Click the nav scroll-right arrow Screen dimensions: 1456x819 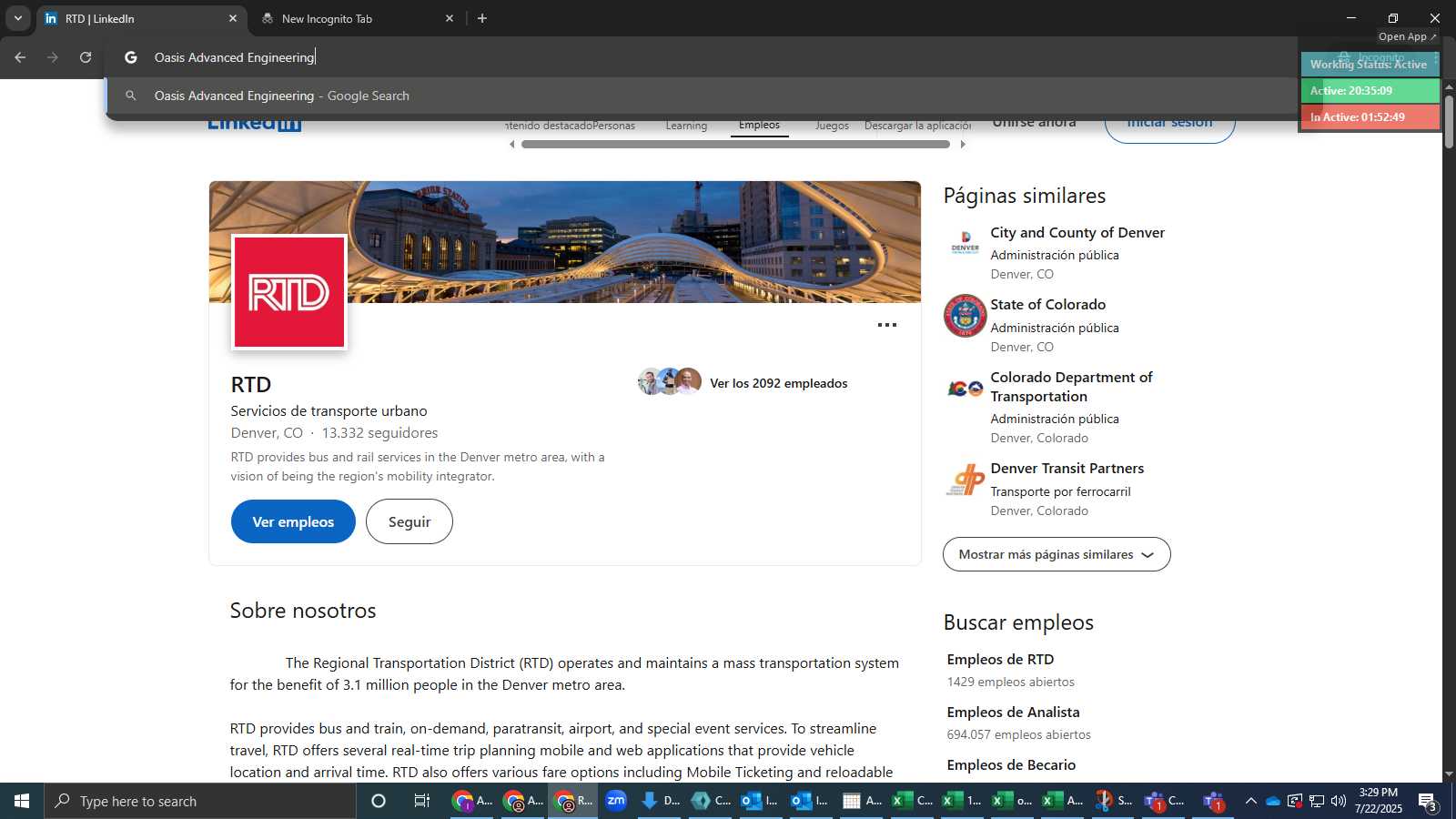(x=963, y=144)
